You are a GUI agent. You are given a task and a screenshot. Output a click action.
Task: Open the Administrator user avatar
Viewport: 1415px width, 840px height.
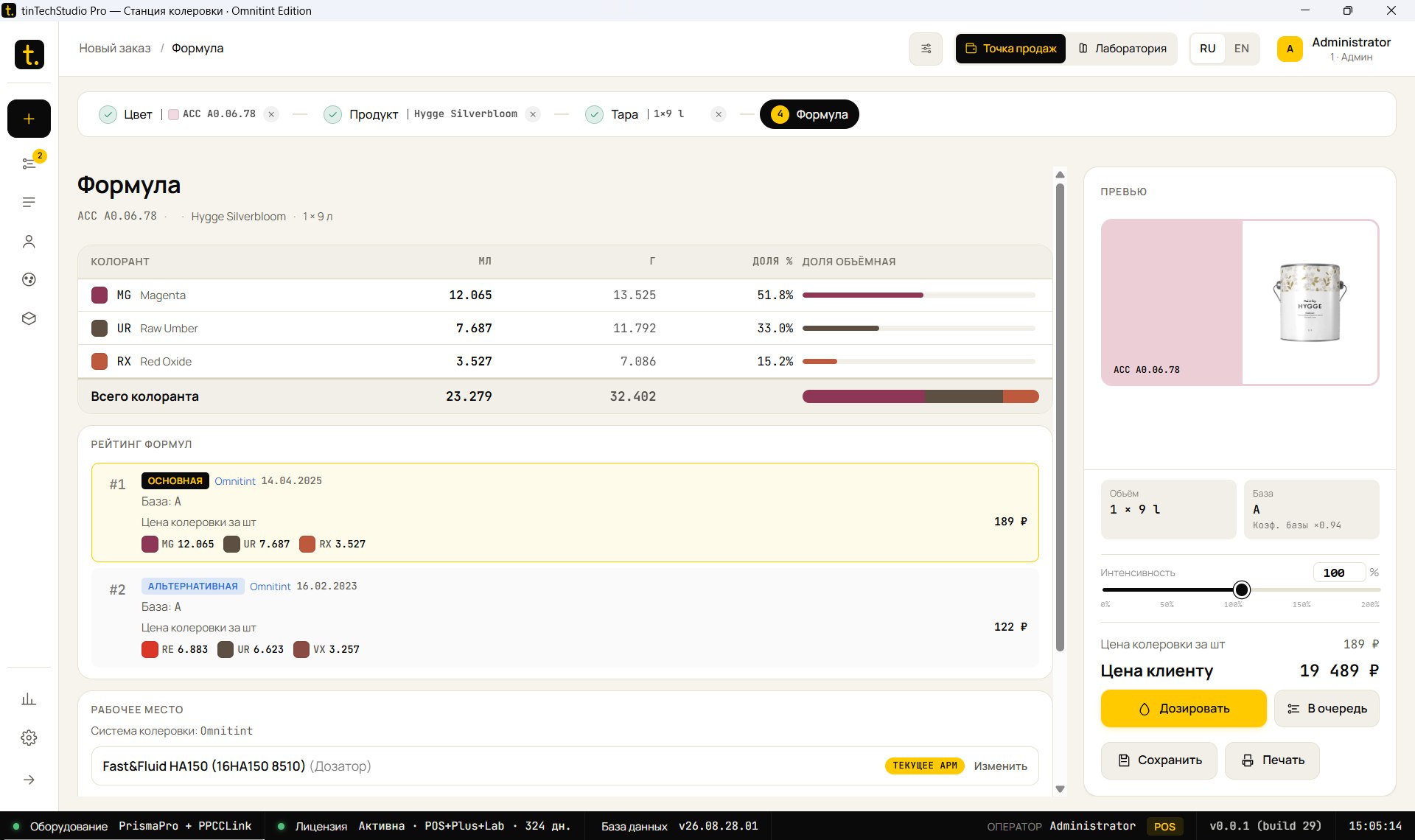[x=1290, y=49]
